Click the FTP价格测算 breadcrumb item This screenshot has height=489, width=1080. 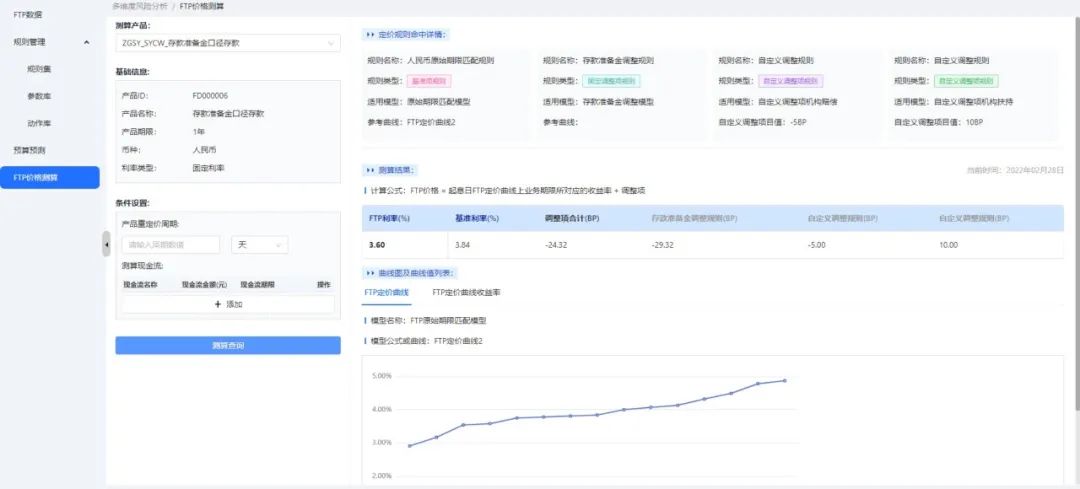(x=202, y=6)
